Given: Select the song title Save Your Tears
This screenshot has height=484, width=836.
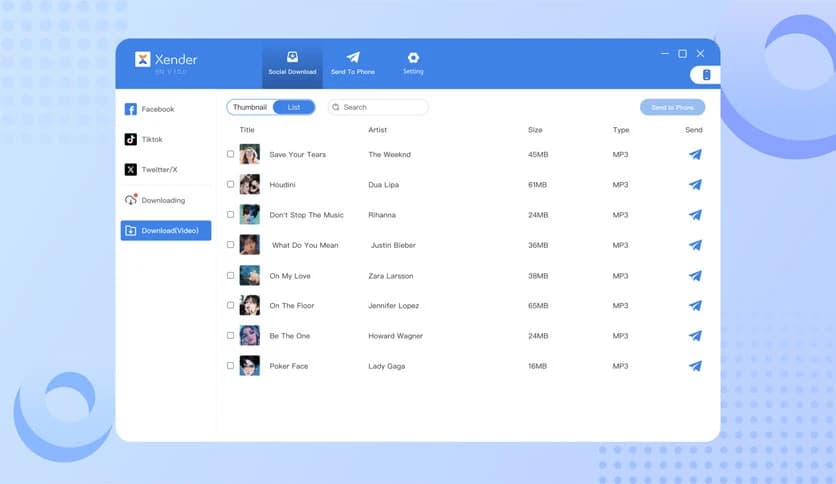Looking at the screenshot, I should (298, 155).
